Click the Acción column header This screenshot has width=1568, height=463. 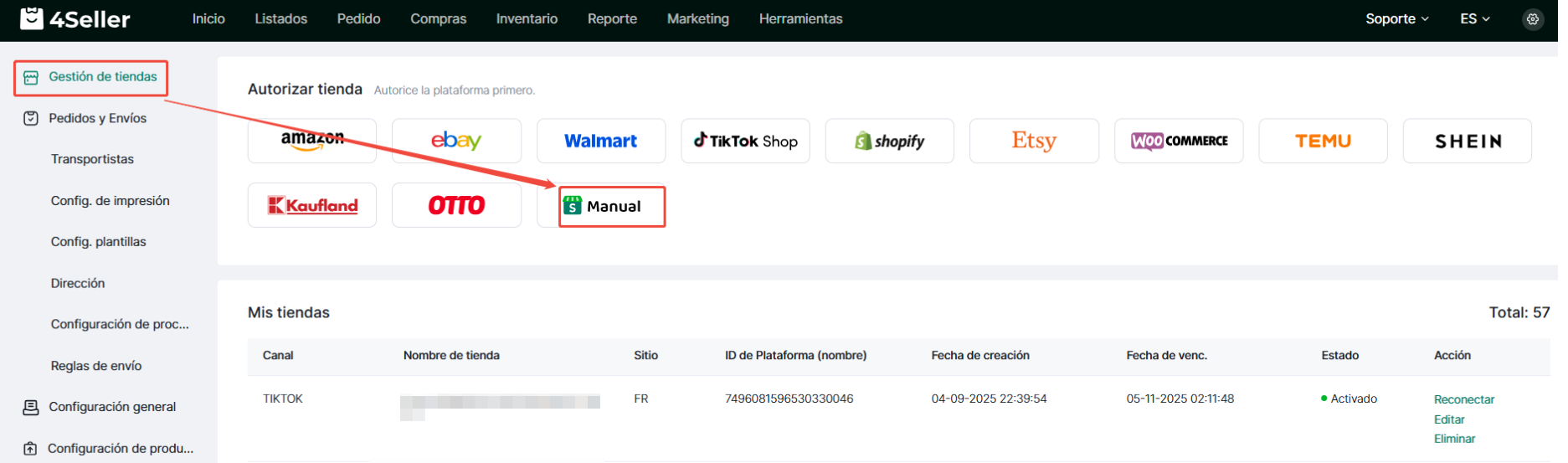tap(1452, 356)
